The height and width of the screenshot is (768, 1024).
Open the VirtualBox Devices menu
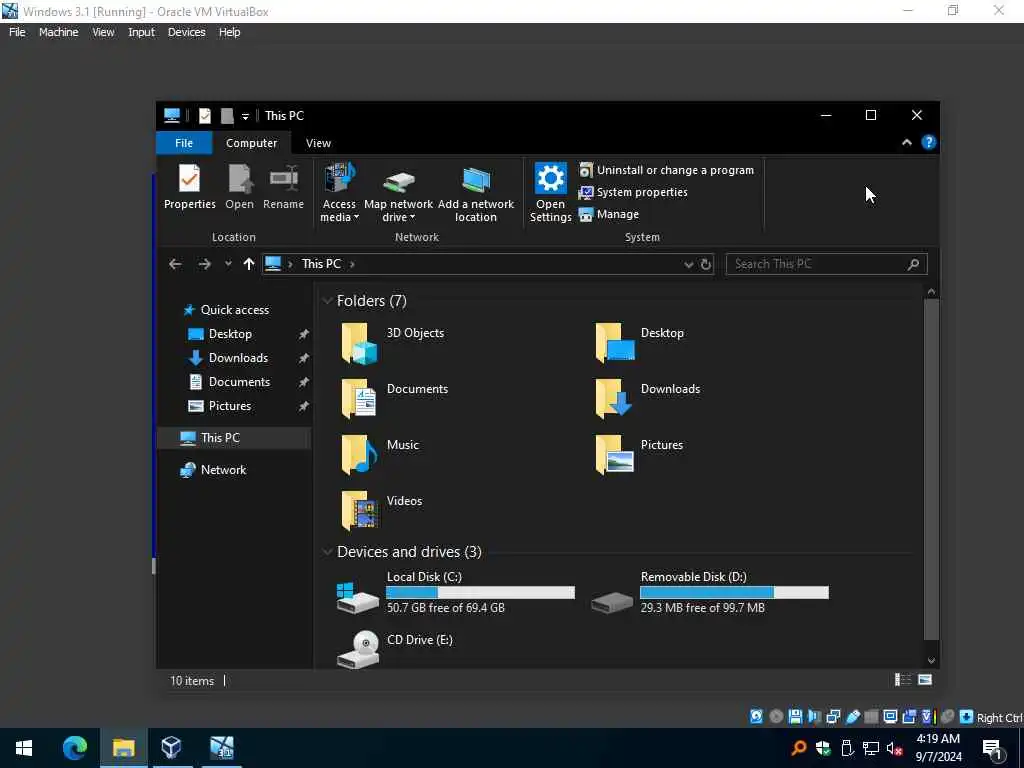pos(186,32)
